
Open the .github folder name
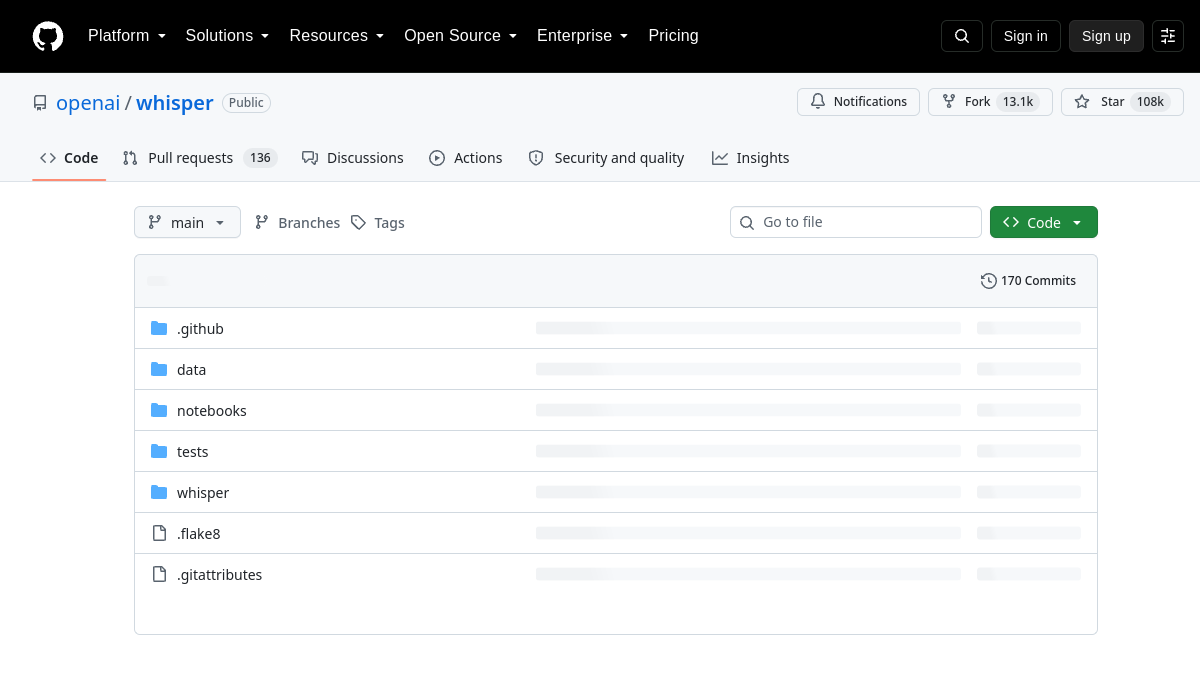click(200, 329)
